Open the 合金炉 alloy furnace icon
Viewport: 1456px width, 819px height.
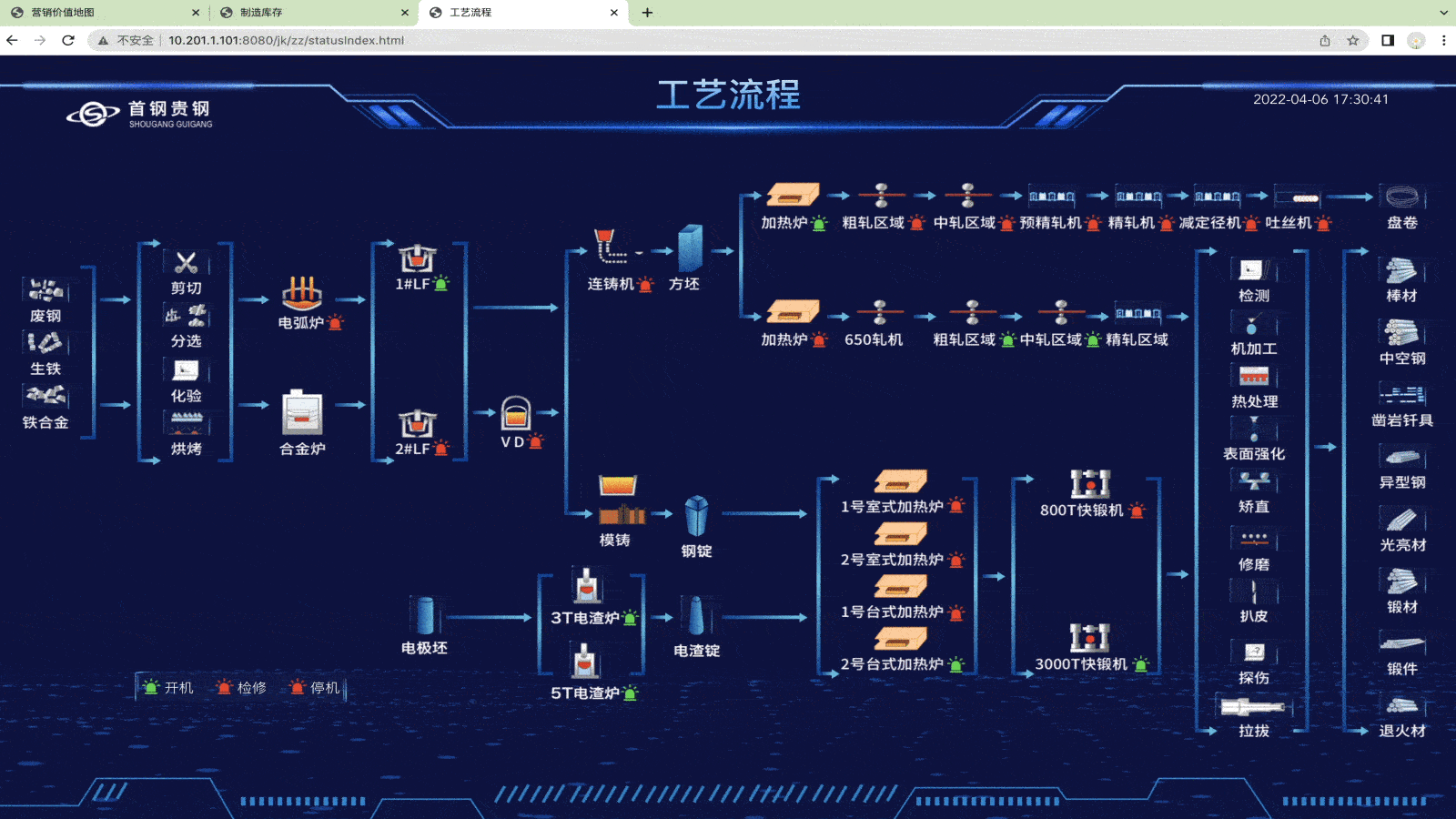(302, 413)
